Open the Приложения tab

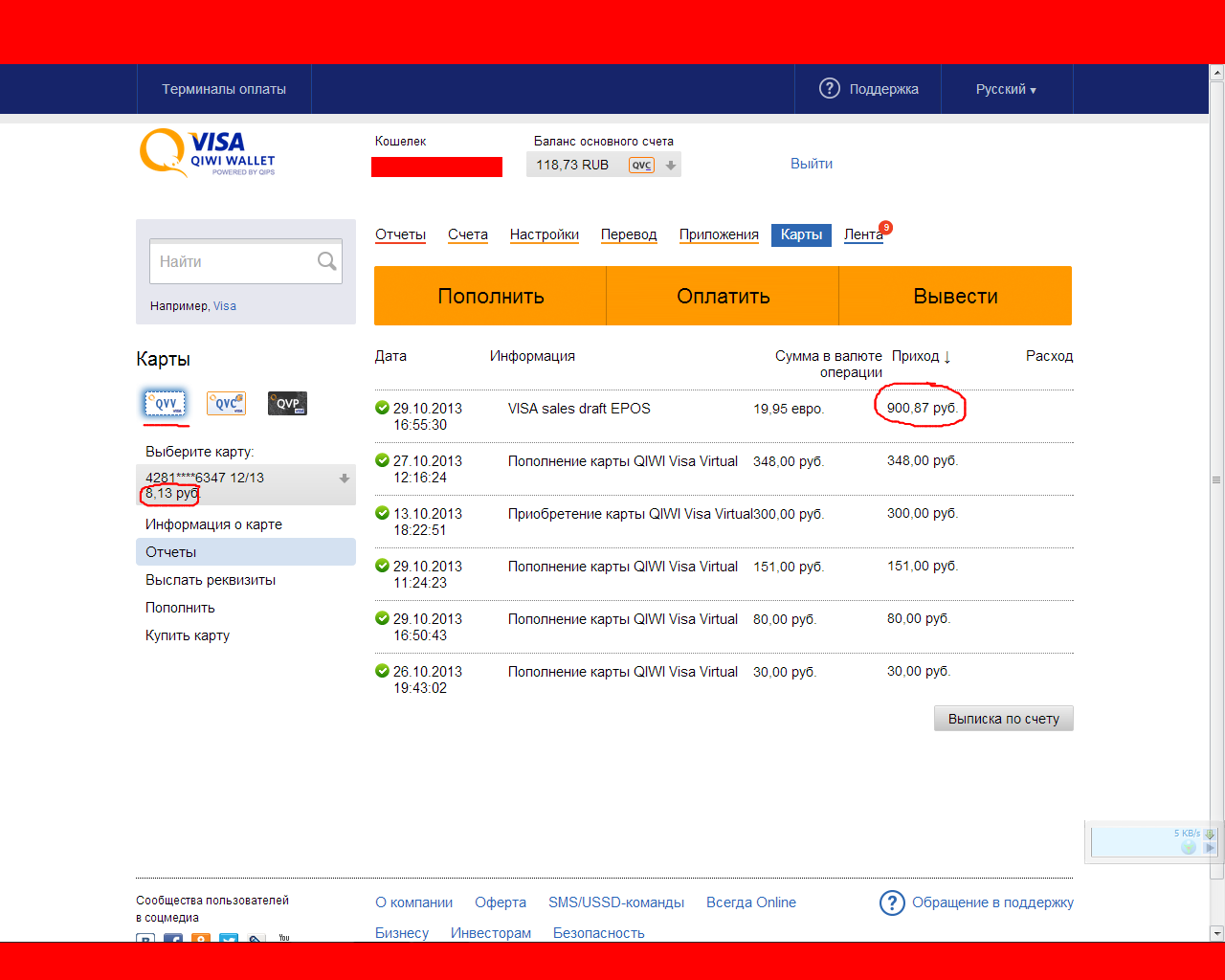(719, 234)
